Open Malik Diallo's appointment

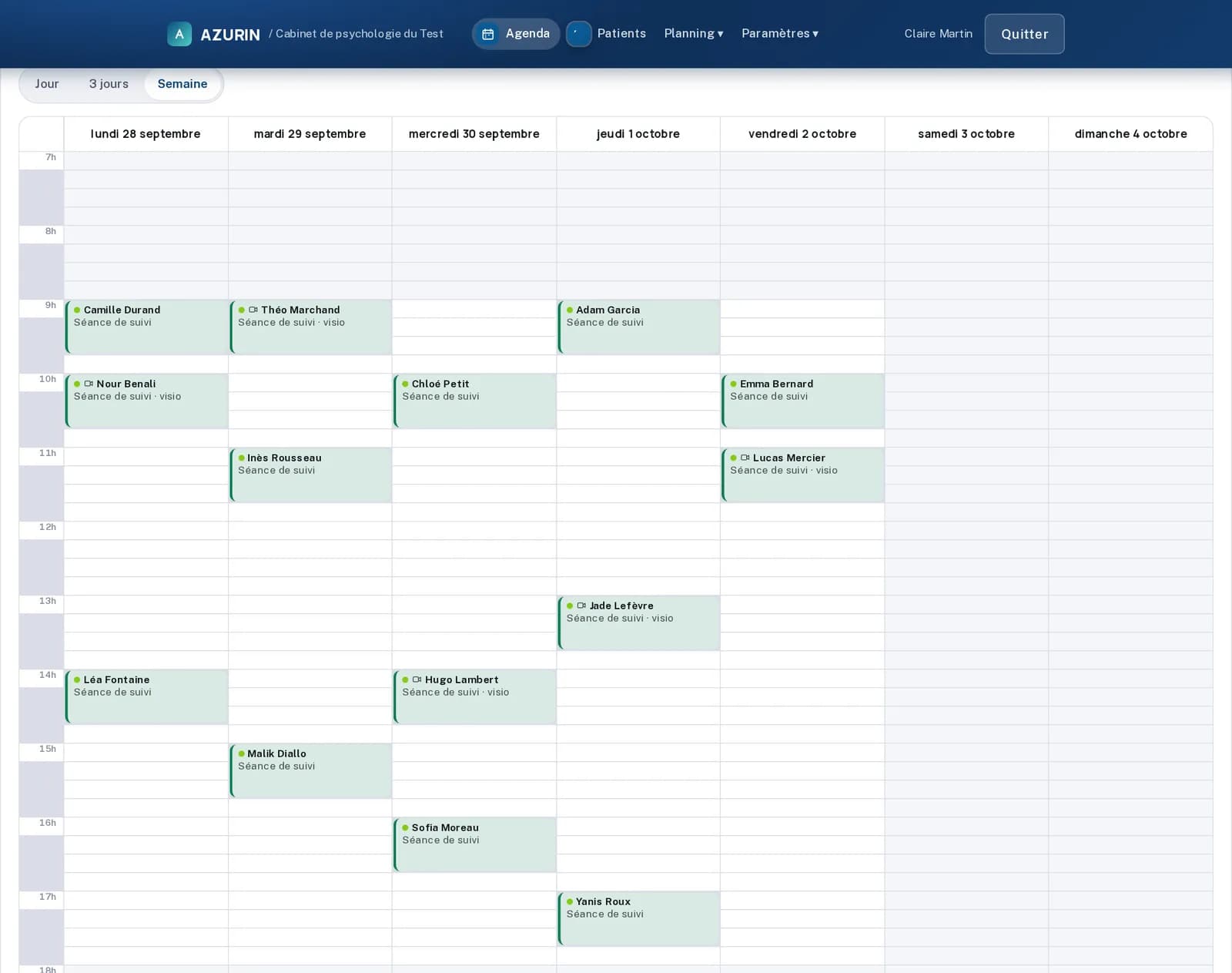[310, 770]
